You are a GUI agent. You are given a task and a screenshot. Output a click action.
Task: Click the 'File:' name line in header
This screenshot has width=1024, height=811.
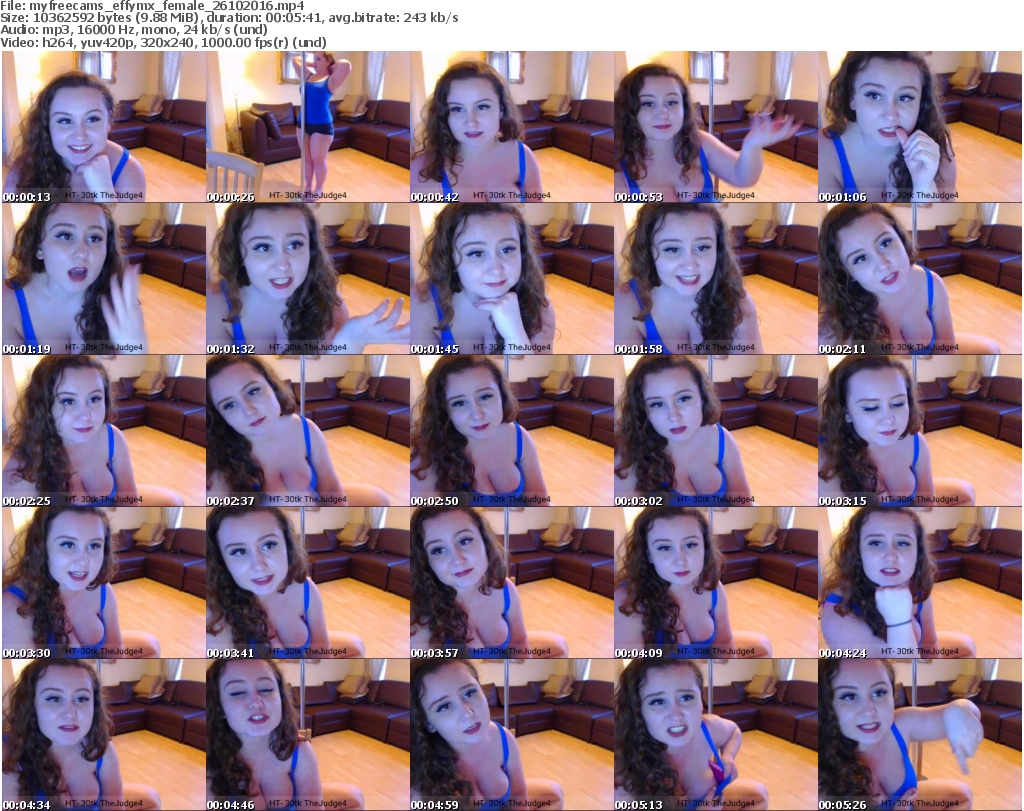click(153, 6)
